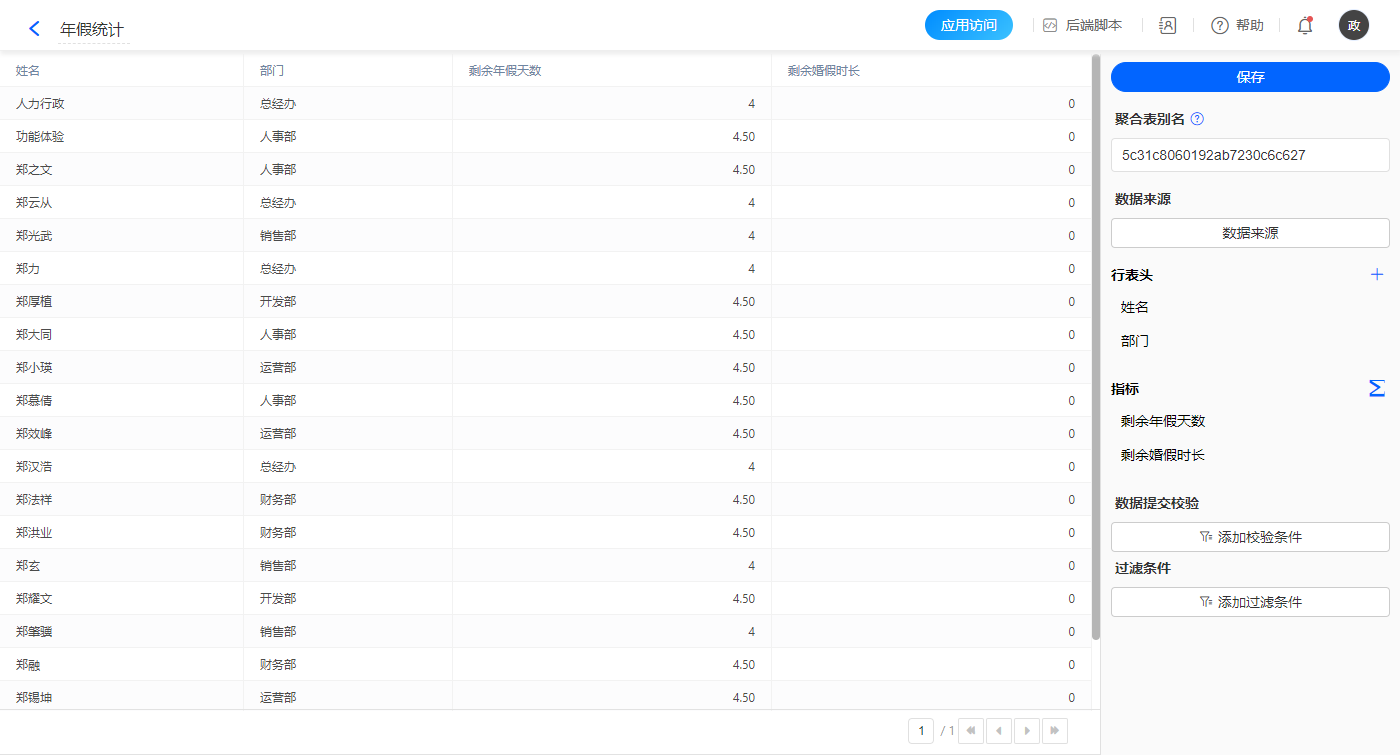The width and height of the screenshot is (1400, 755).
Task: Select the 剩余年假天数 indicator item
Action: point(1163,421)
